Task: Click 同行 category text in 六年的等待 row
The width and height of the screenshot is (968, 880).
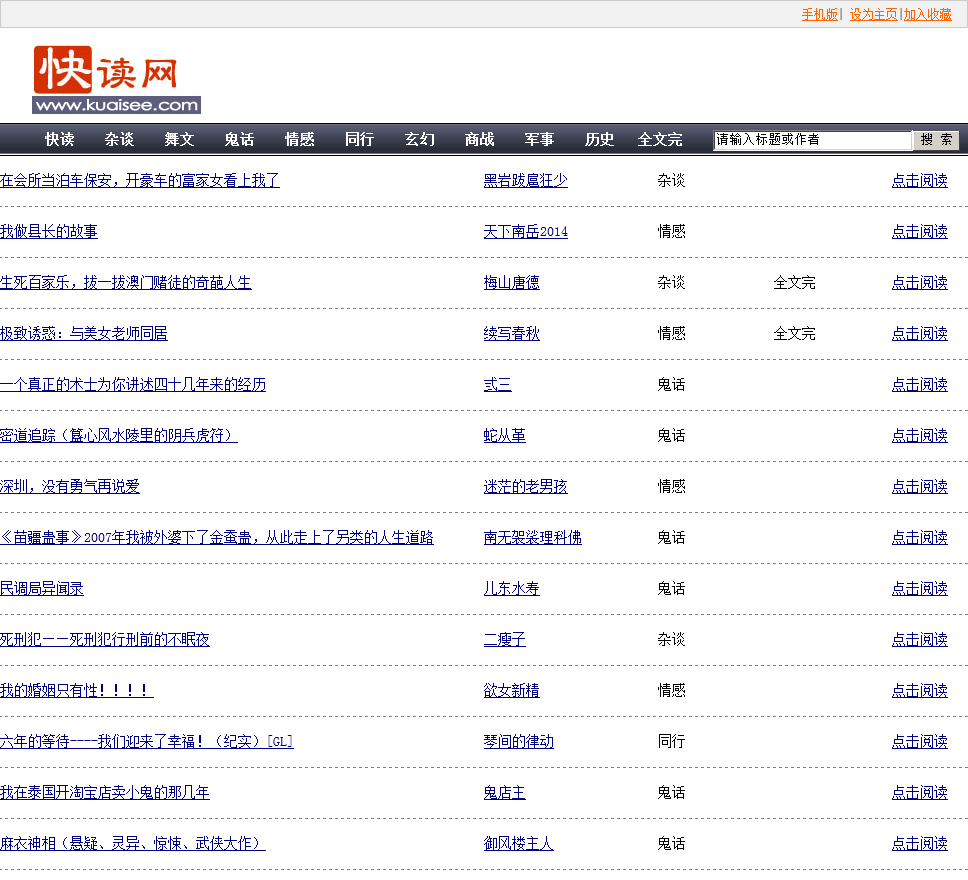Action: point(671,741)
